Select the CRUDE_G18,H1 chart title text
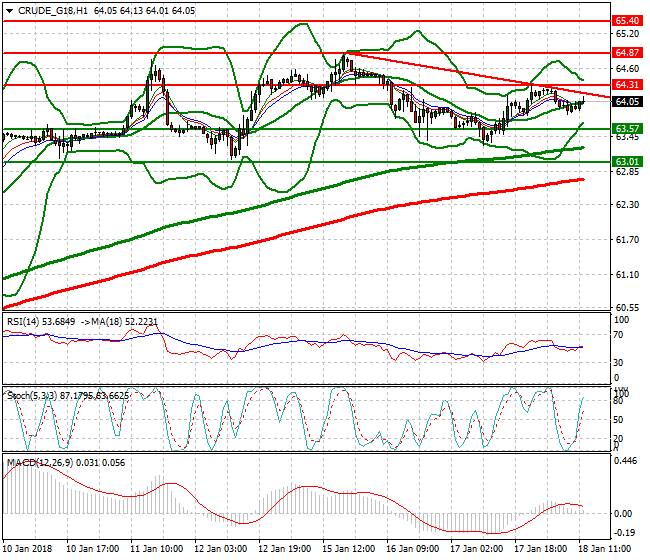This screenshot has width=650, height=560. [x=53, y=11]
